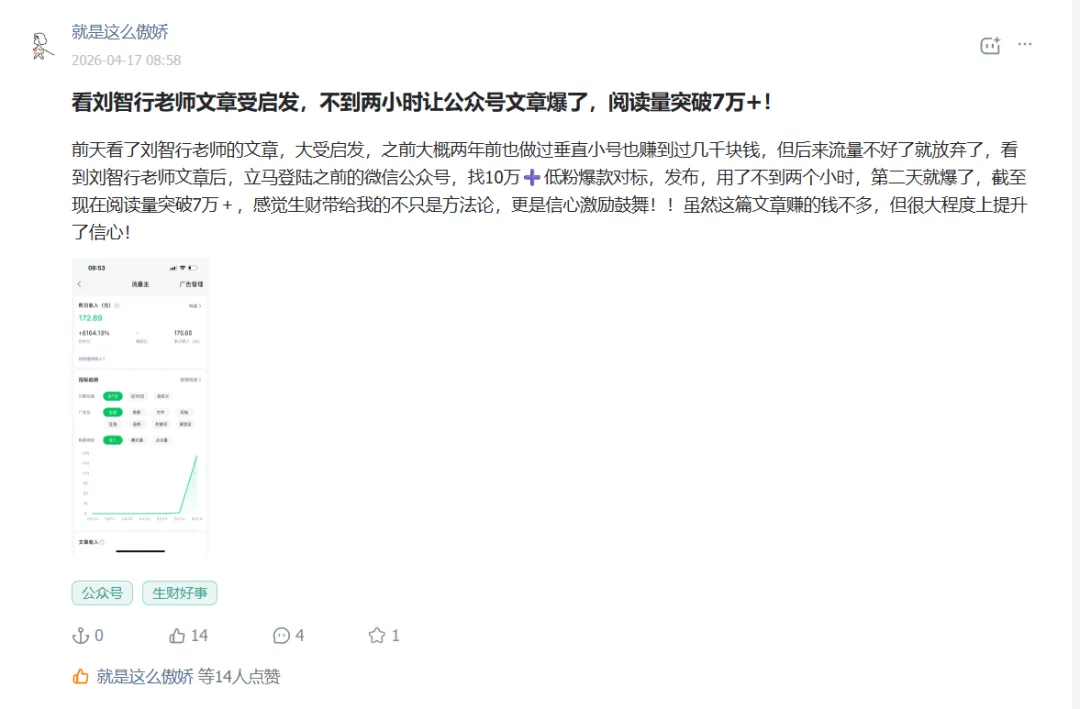Open liker name 就是这么傲娇 in likes row
The width and height of the screenshot is (1080, 709).
coord(145,677)
